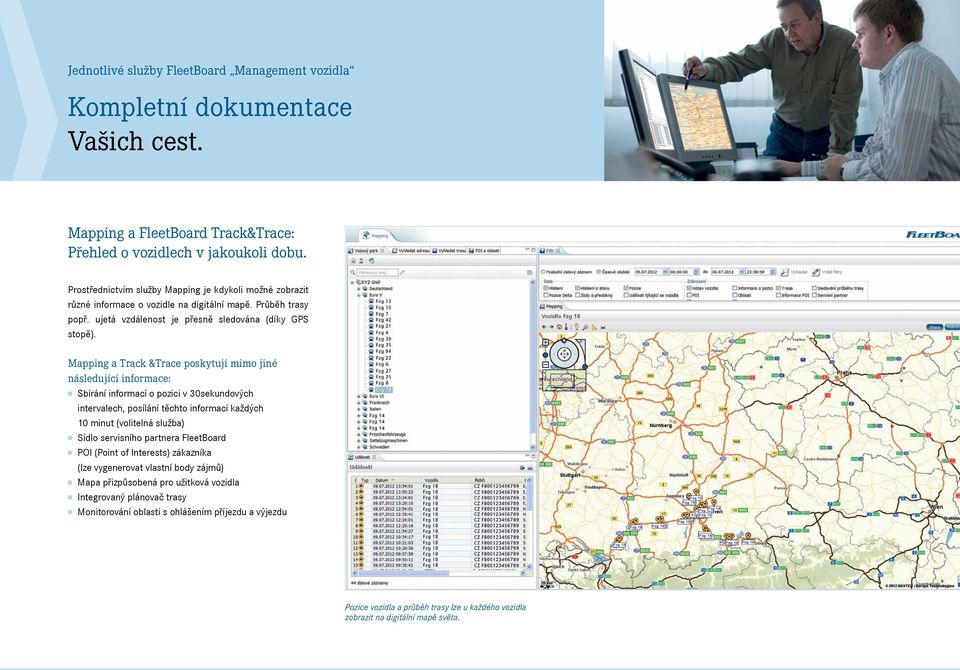Image resolution: width=960 pixels, height=670 pixels.
Task: Click the map hand pan tool icon
Action: (x=577, y=327)
